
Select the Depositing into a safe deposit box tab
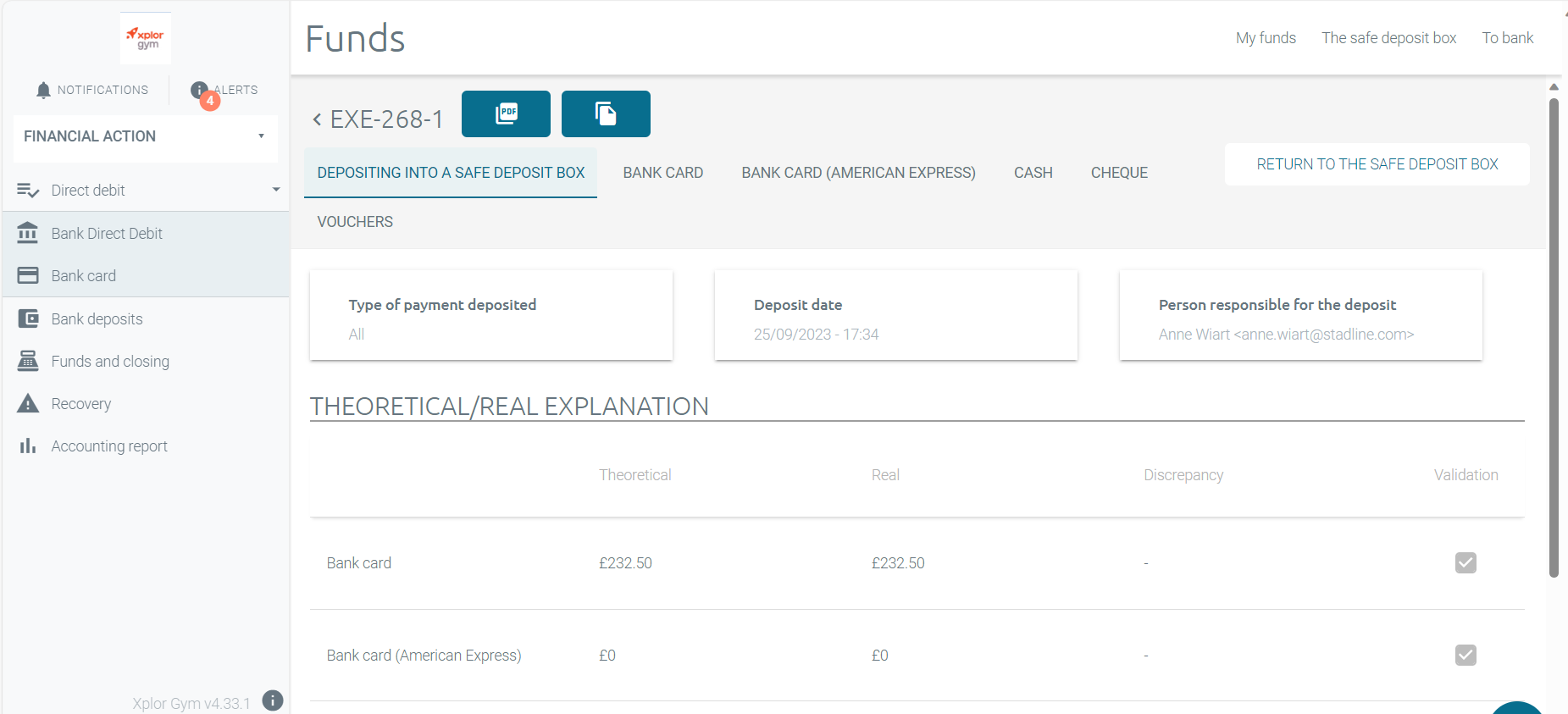click(x=451, y=173)
